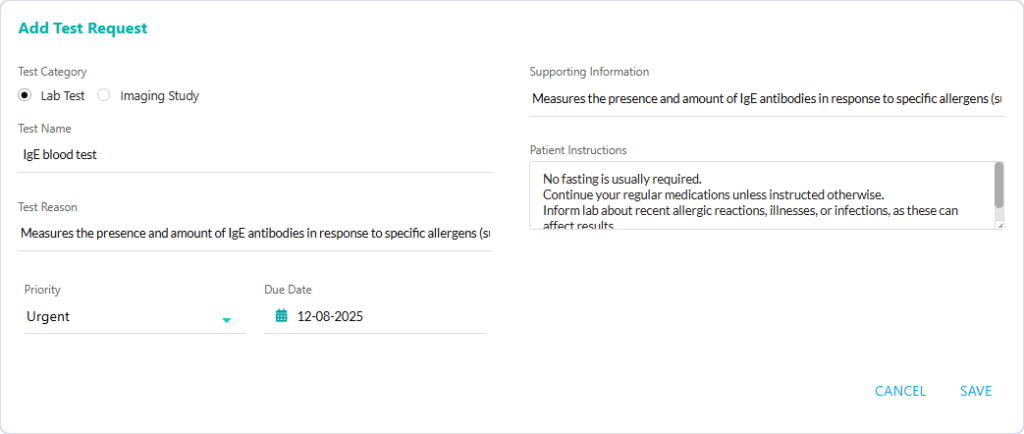The image size is (1024, 434).
Task: Click into the Test Reason field
Action: (x=255, y=233)
